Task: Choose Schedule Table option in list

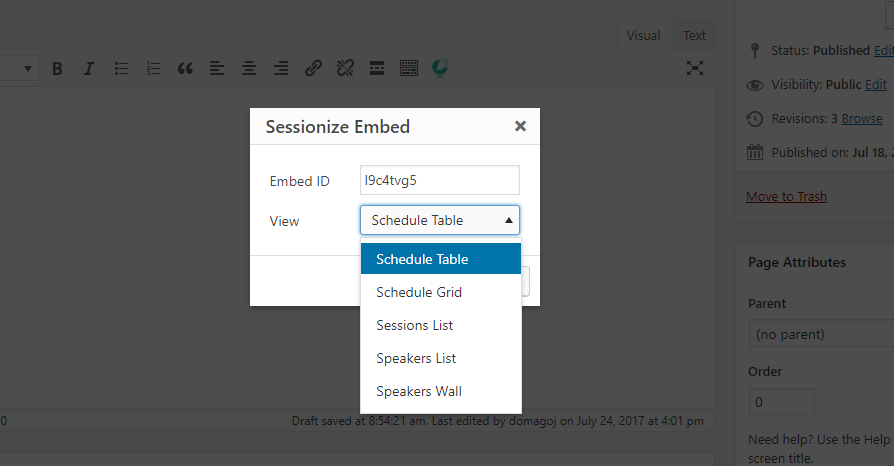Action: pos(441,259)
